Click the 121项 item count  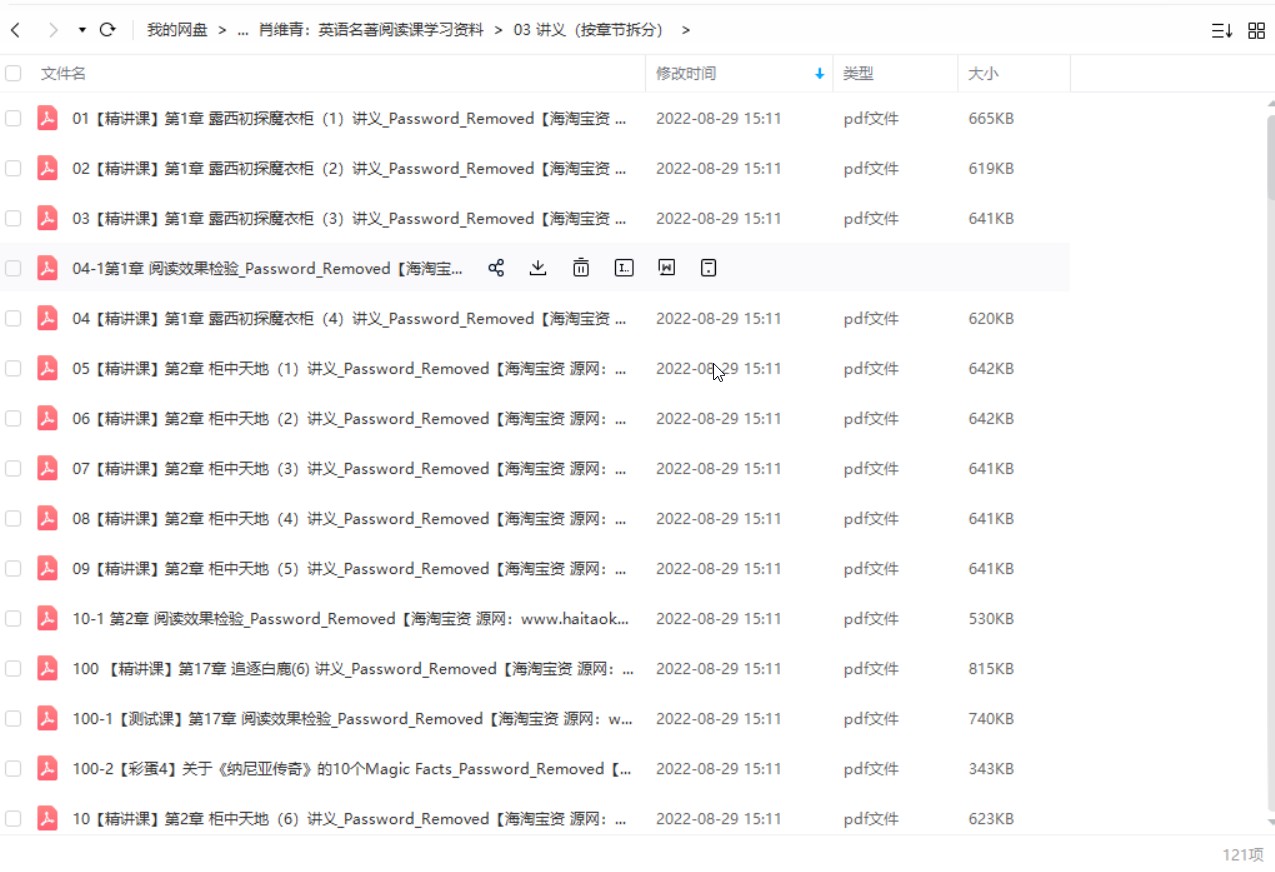point(1243,854)
